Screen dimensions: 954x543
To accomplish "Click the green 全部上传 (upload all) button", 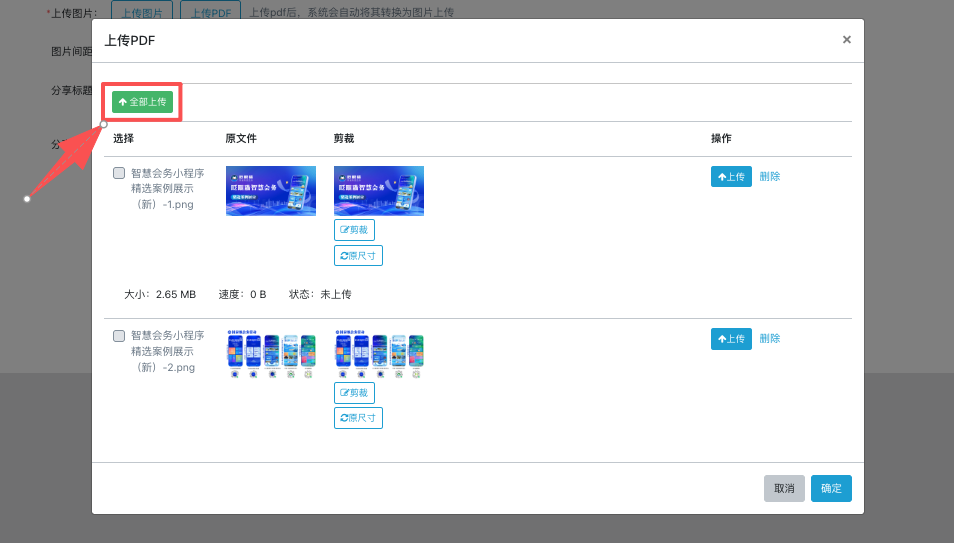I will 142,102.
